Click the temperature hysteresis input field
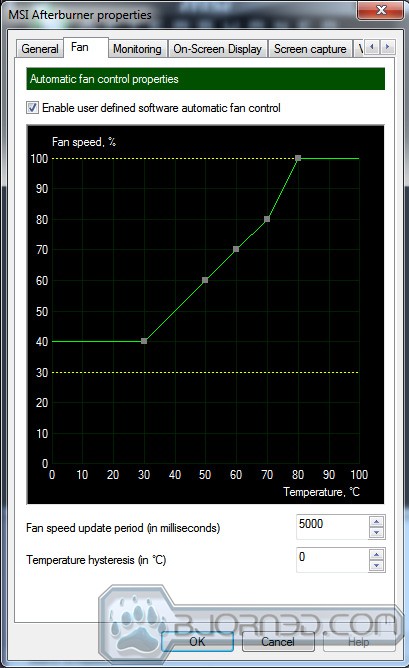This screenshot has width=409, height=668. coord(333,560)
